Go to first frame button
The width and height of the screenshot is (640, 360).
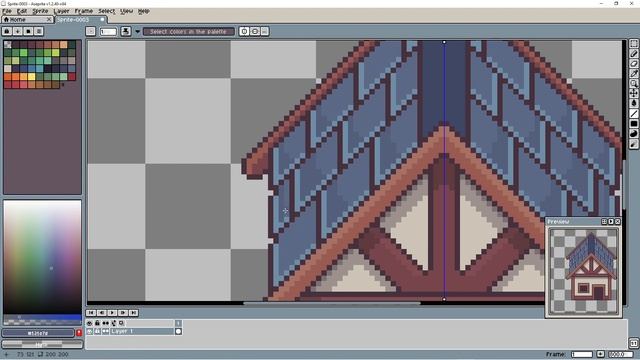(91, 313)
